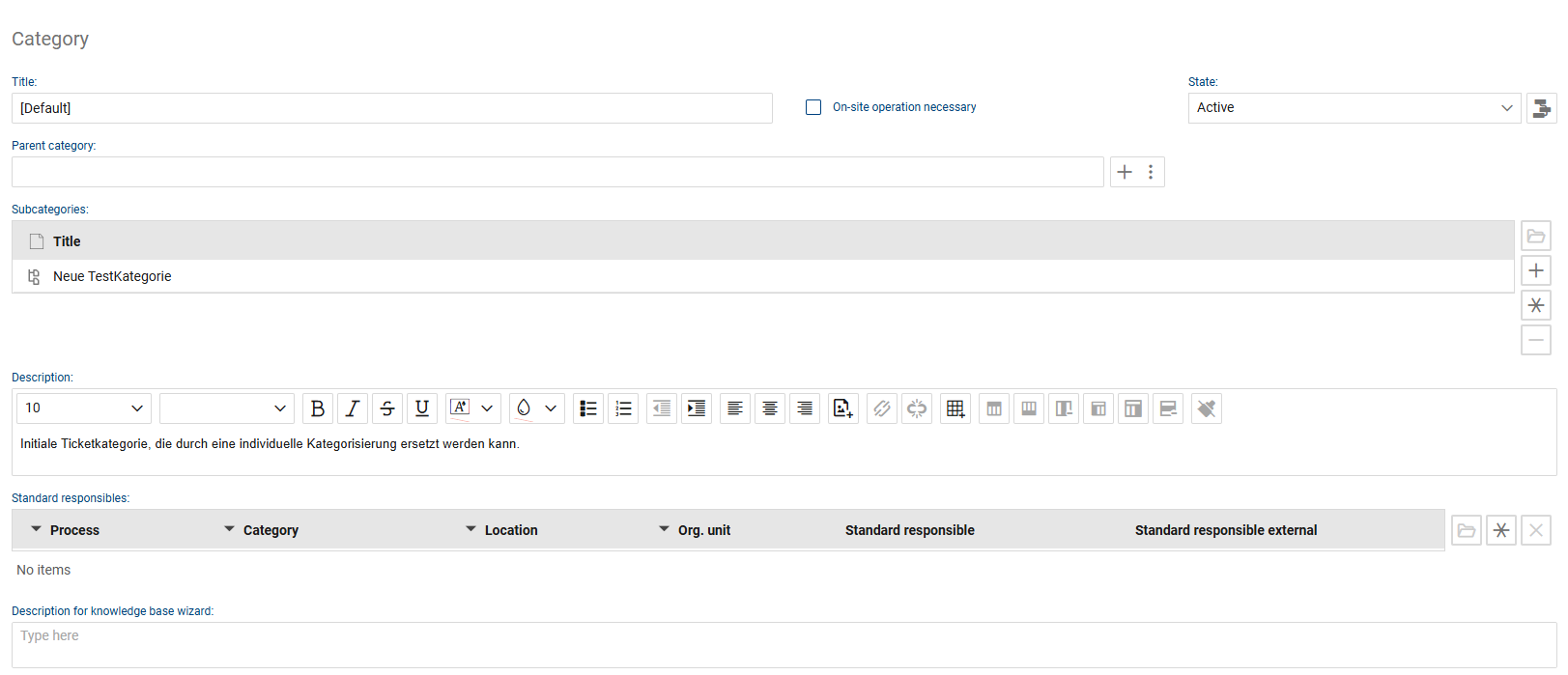Image resolution: width=1568 pixels, height=675 pixels.
Task: Click the insert link icon
Action: [x=882, y=408]
